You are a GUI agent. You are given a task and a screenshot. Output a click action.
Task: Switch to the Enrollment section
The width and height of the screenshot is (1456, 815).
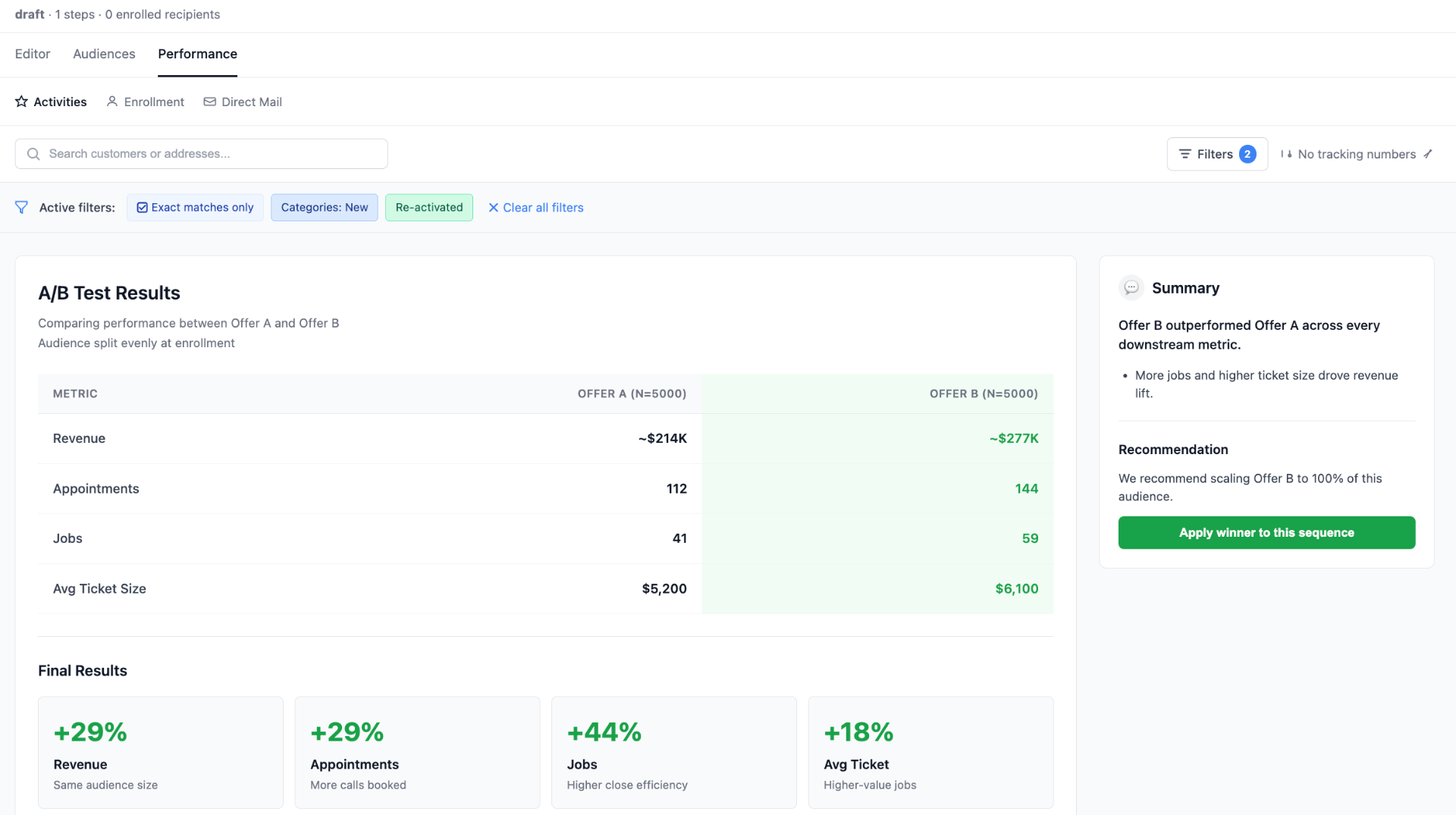pos(153,102)
